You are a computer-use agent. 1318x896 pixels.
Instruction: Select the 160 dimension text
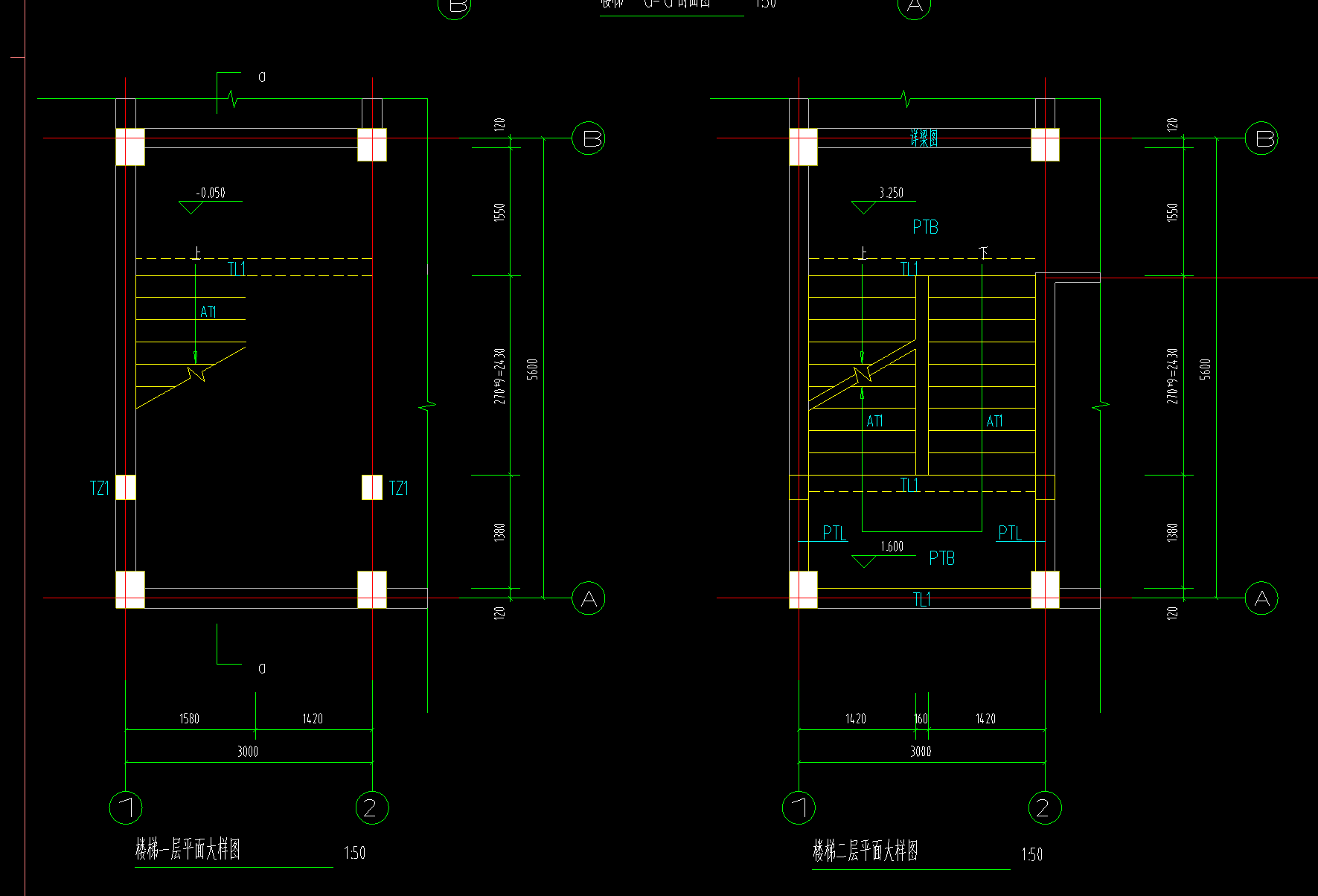tap(921, 719)
